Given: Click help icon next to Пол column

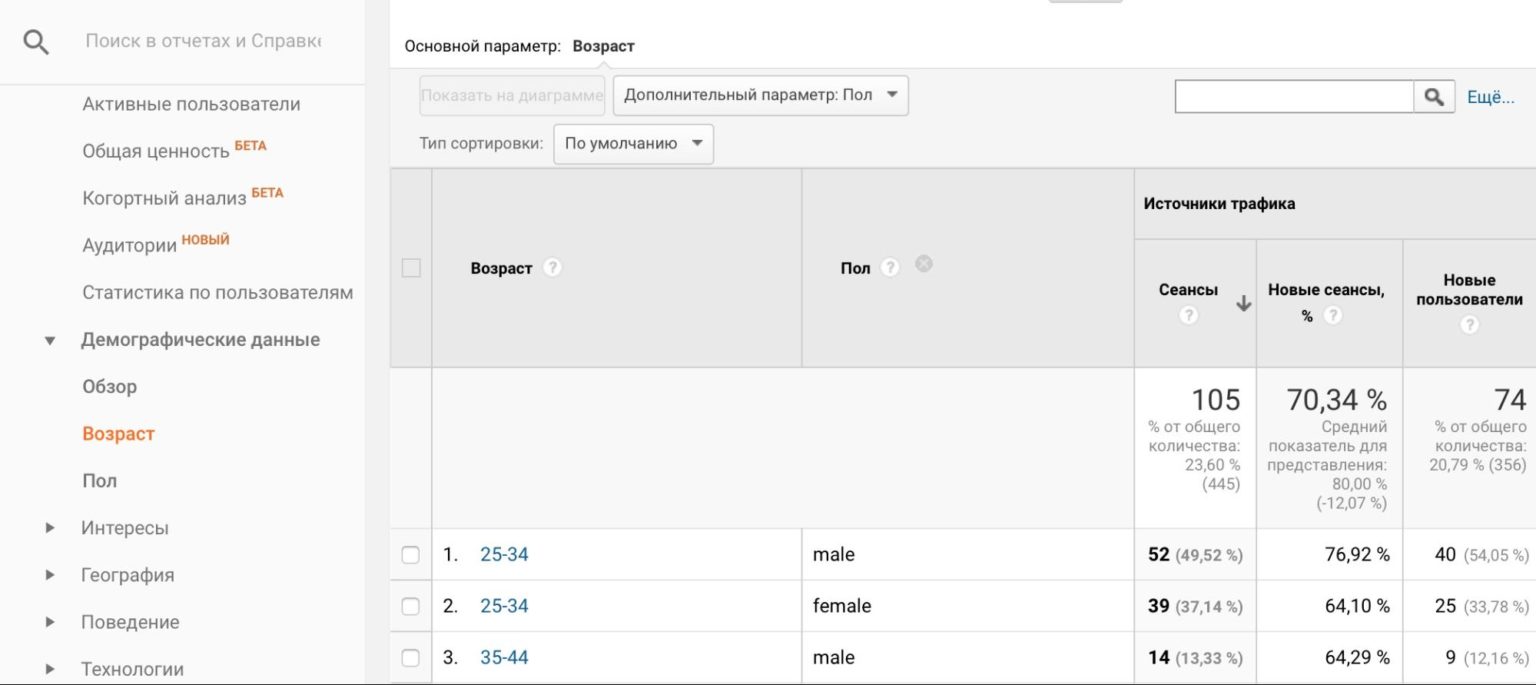Looking at the screenshot, I should (x=890, y=268).
